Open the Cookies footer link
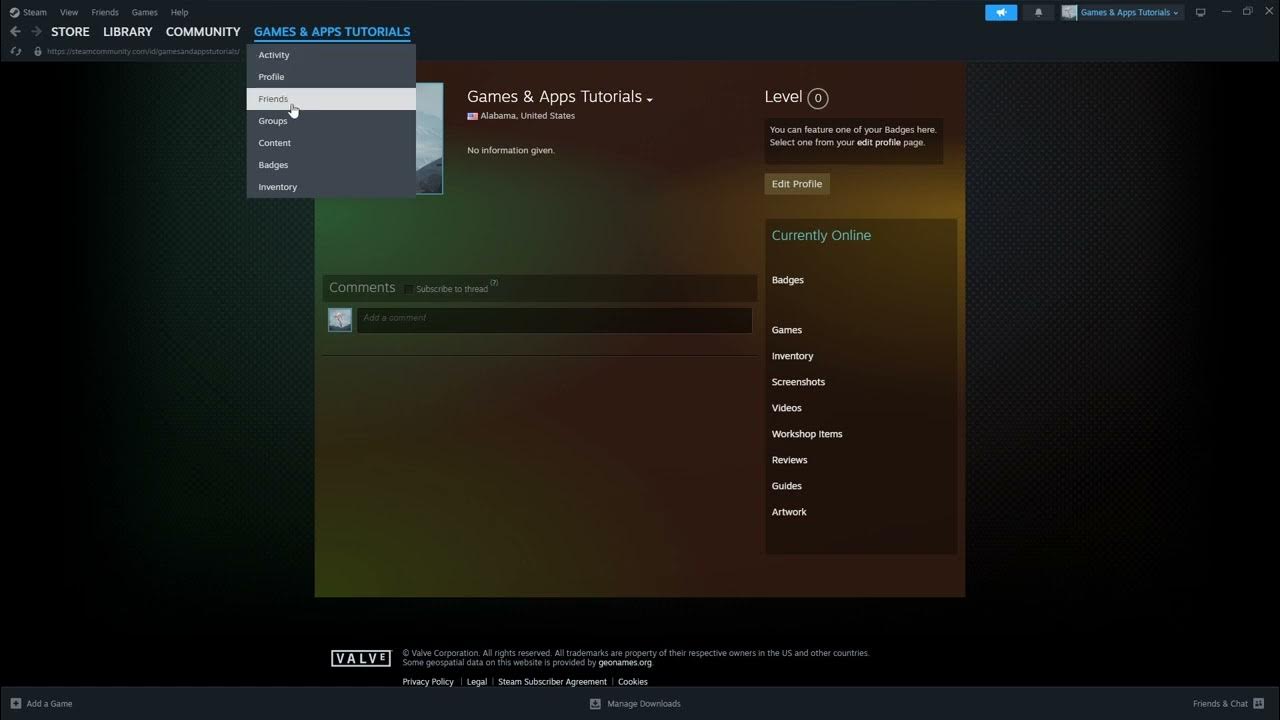The width and height of the screenshot is (1280, 720). coord(633,682)
